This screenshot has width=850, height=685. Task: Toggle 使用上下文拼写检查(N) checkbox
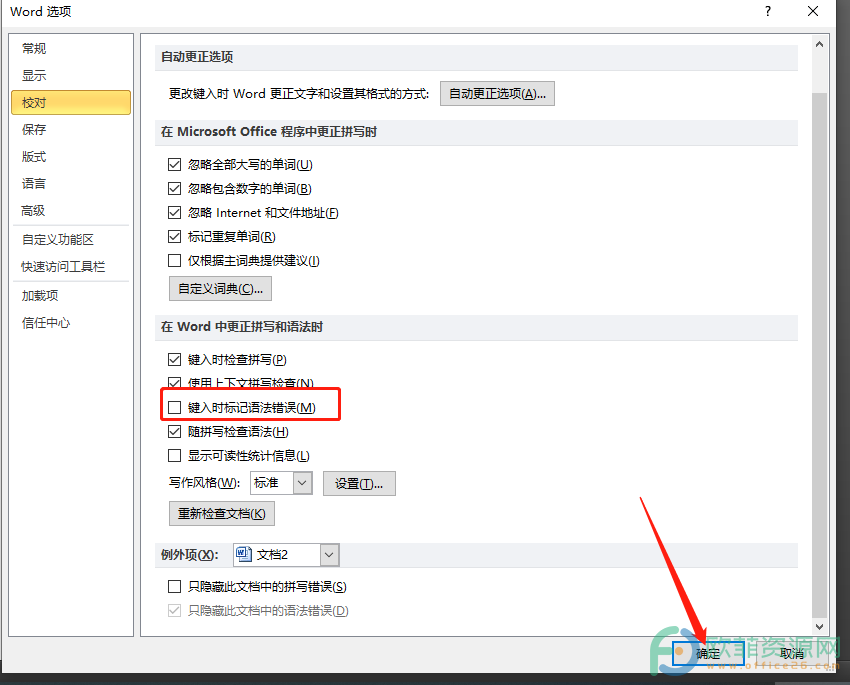(x=175, y=383)
